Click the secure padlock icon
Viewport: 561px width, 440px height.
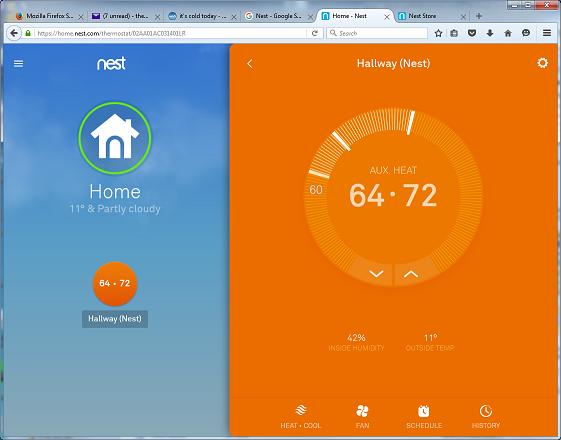28,33
